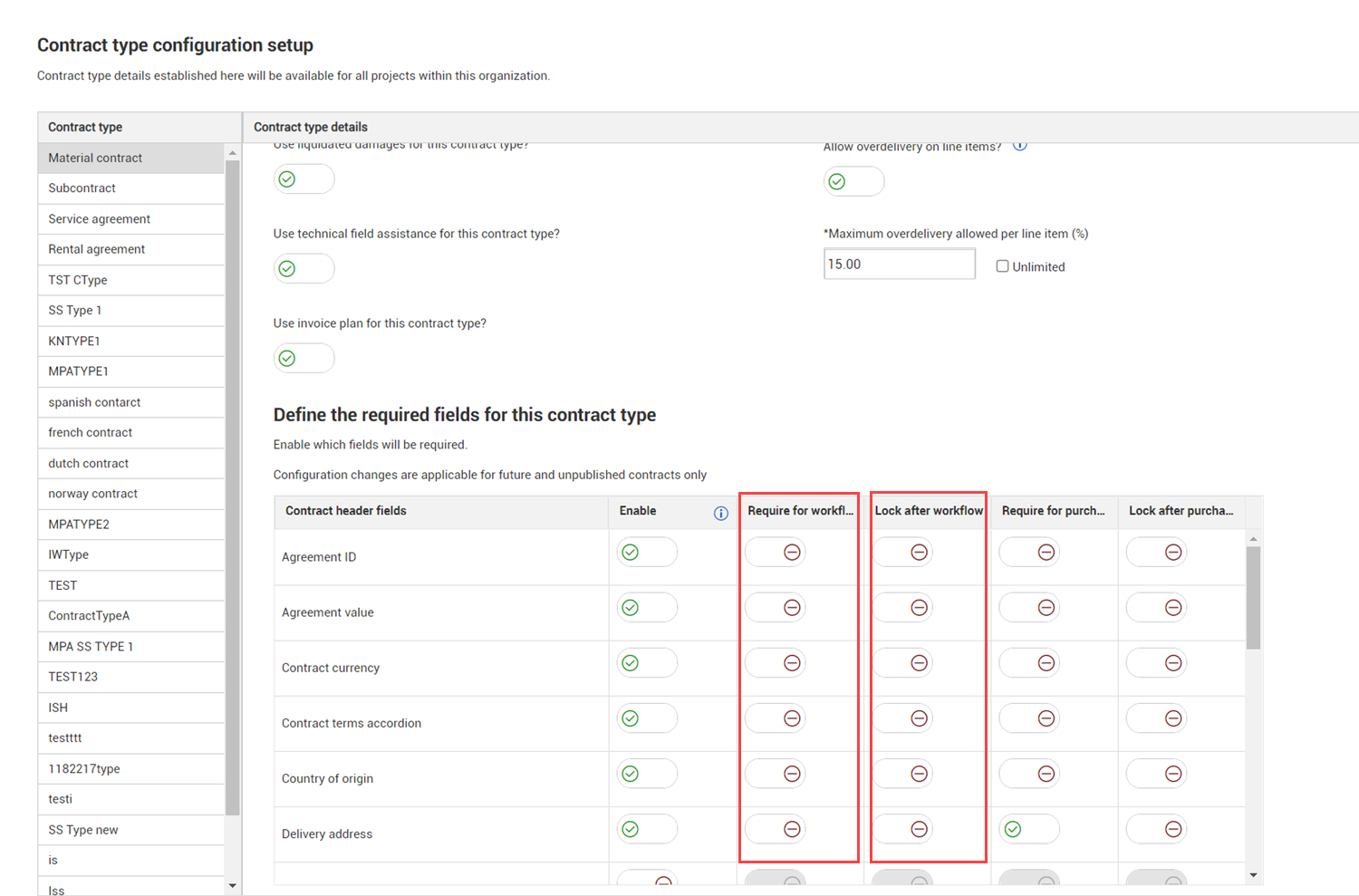Click info icon next to Allow overdelivery
Viewport: 1359px width, 896px height.
point(1020,145)
